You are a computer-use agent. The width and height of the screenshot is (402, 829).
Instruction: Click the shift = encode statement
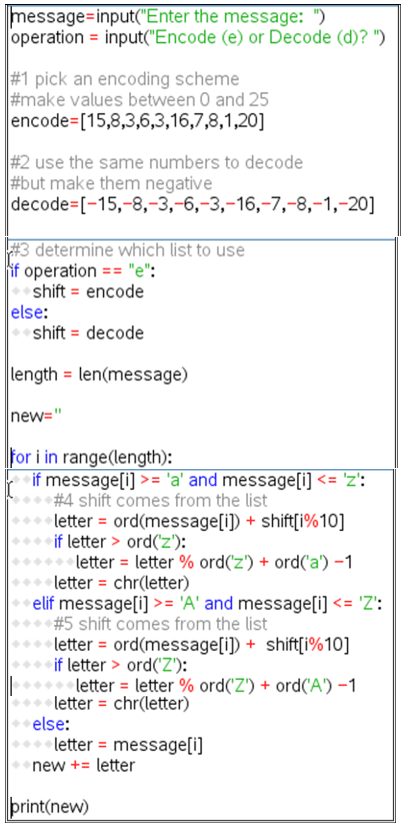[x=88, y=291]
